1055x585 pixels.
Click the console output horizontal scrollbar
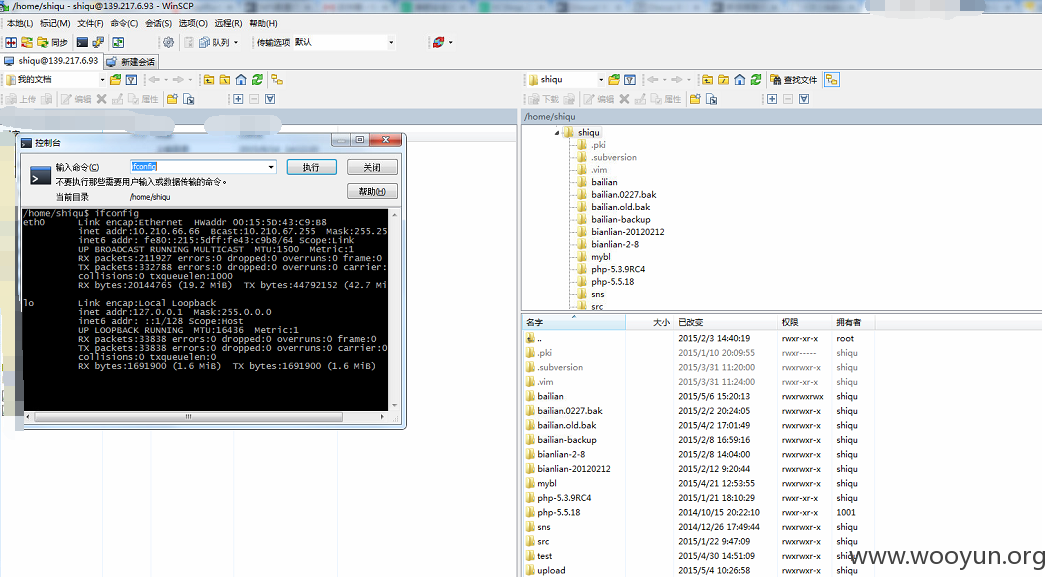click(x=188, y=417)
